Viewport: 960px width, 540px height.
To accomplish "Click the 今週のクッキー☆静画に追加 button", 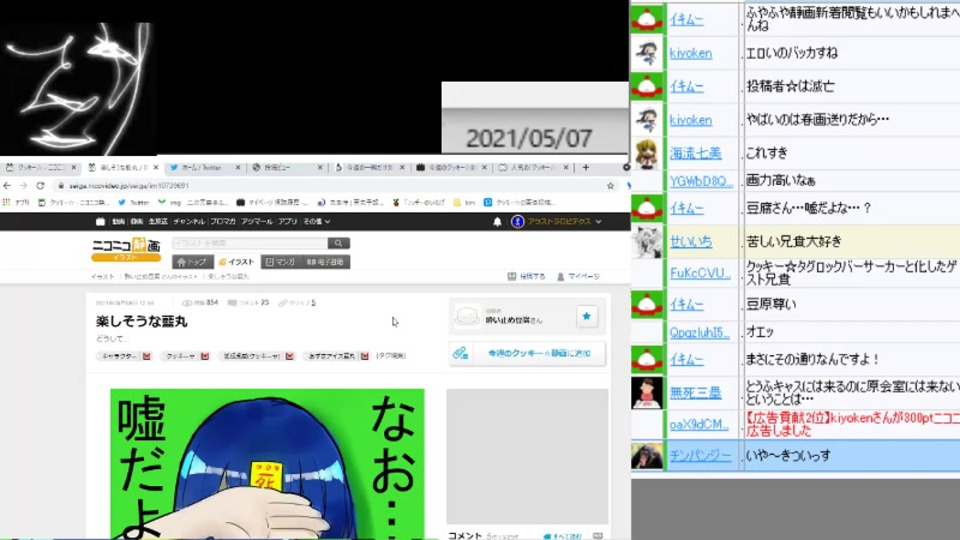I will click(527, 353).
